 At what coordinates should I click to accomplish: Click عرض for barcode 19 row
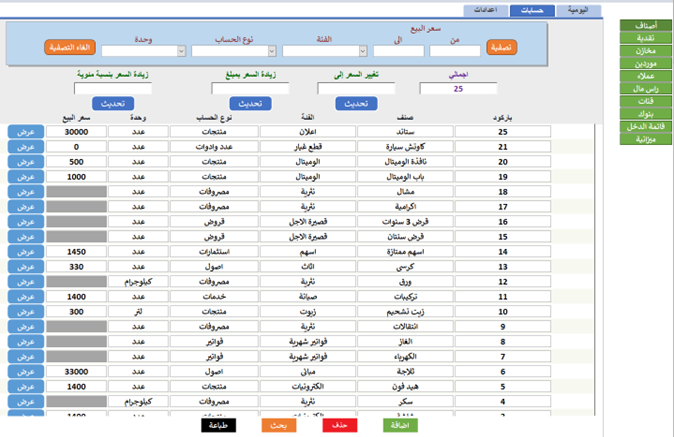pyautogui.click(x=26, y=177)
